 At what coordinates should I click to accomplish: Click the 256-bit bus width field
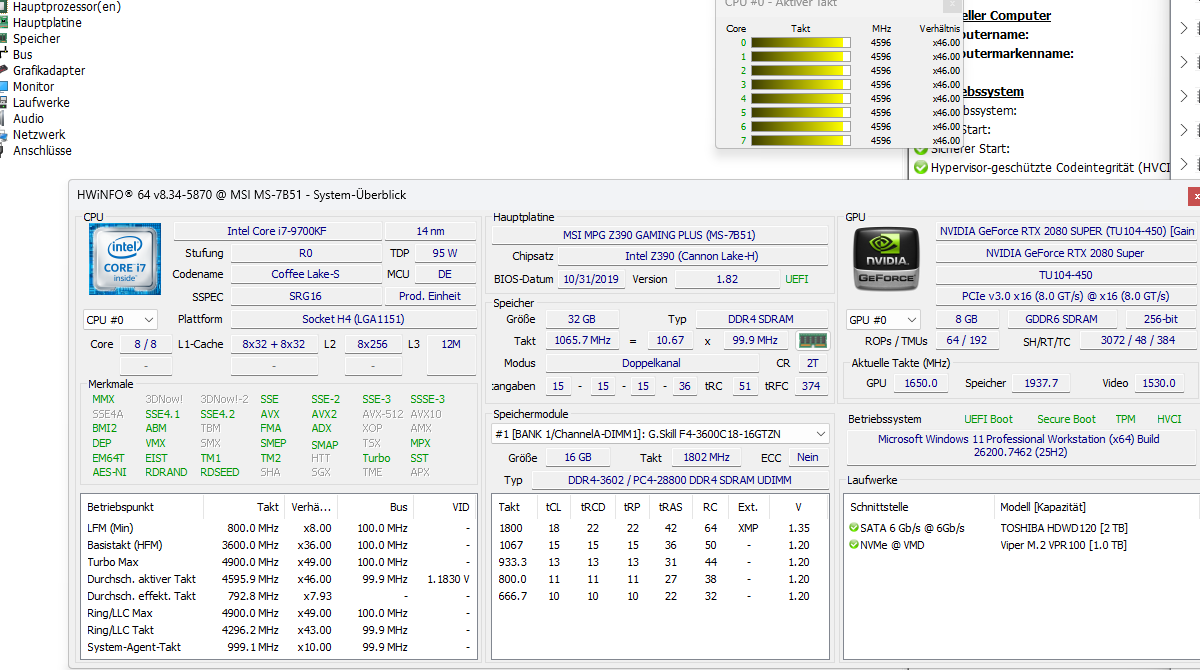(x=1160, y=319)
